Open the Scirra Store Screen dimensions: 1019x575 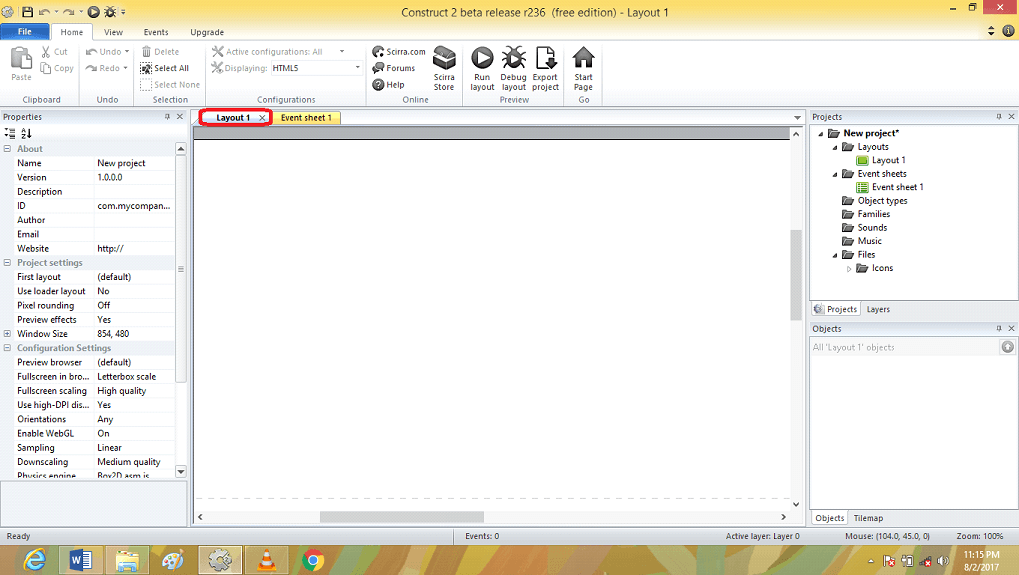[x=444, y=68]
